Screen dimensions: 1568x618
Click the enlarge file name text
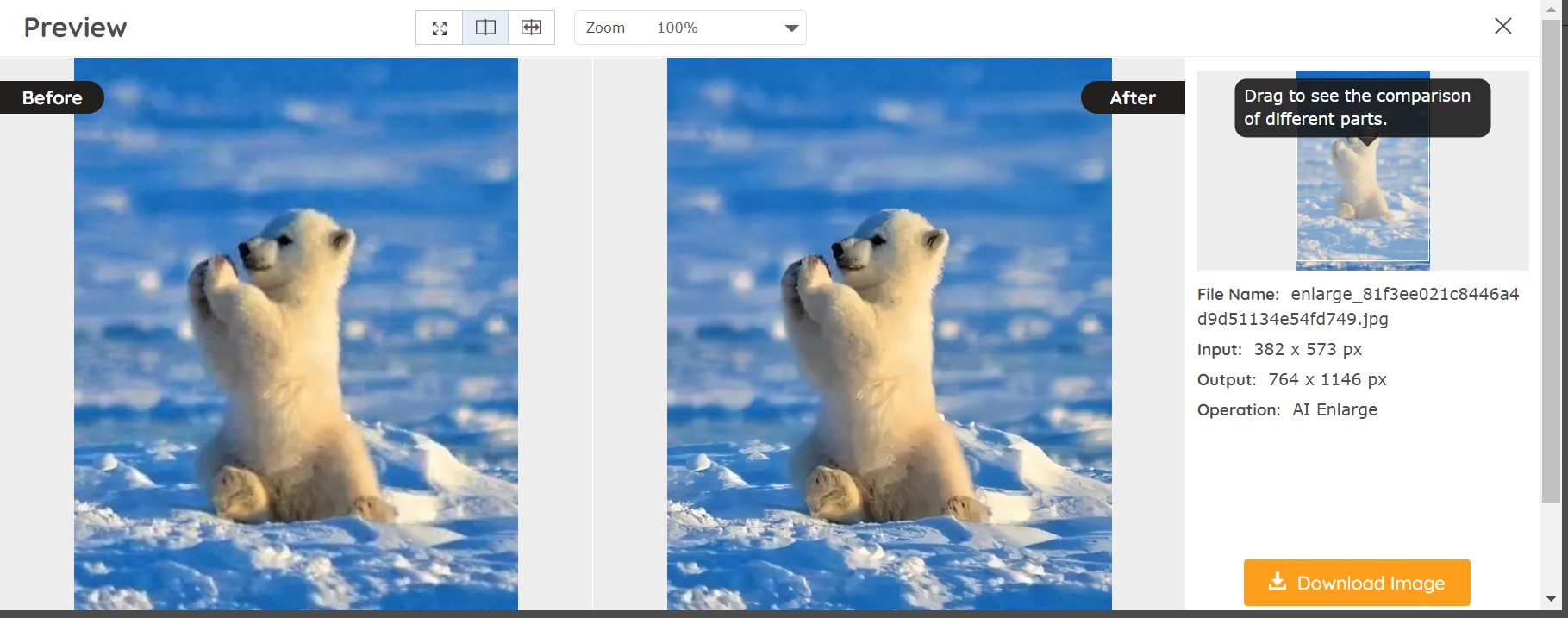coord(1404,295)
